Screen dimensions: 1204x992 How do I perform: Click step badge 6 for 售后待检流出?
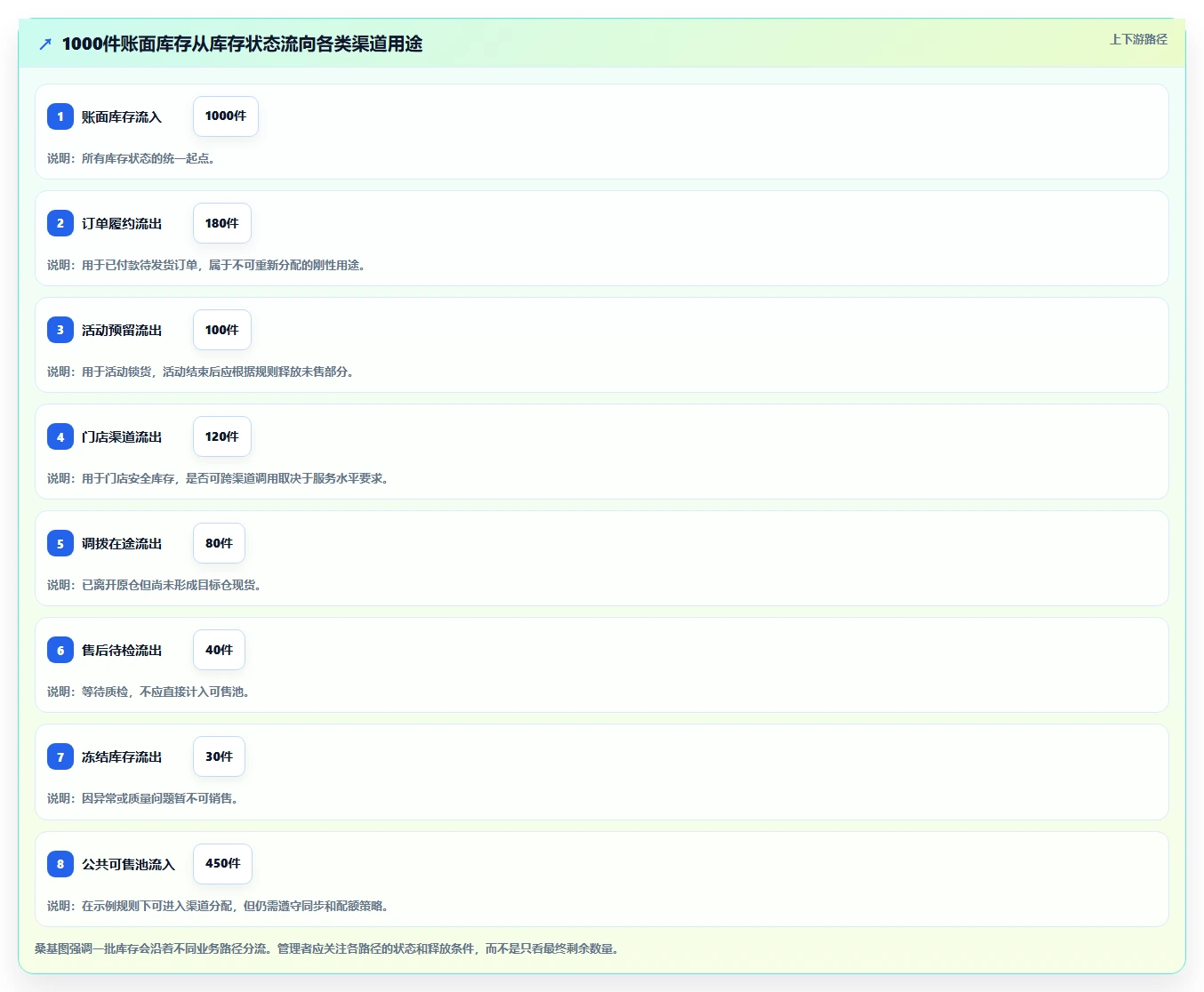click(x=60, y=650)
